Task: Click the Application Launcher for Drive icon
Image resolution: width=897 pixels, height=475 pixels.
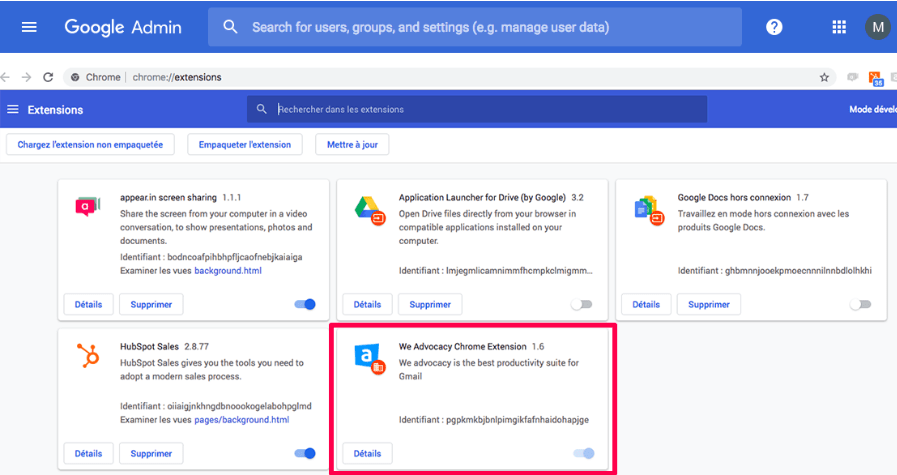Action: 369,210
